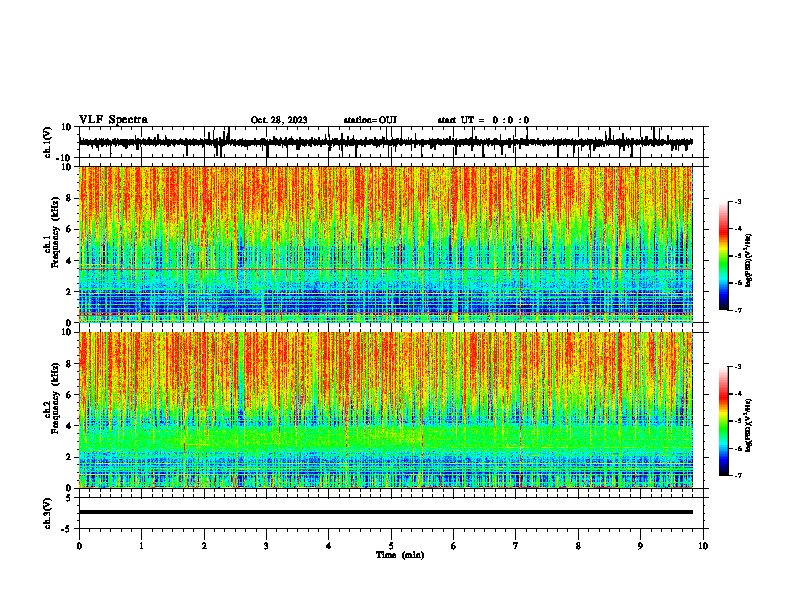Viewport: 792px width, 612px height.
Task: Click the ch.1 spectrogram panel
Action: coord(385,244)
